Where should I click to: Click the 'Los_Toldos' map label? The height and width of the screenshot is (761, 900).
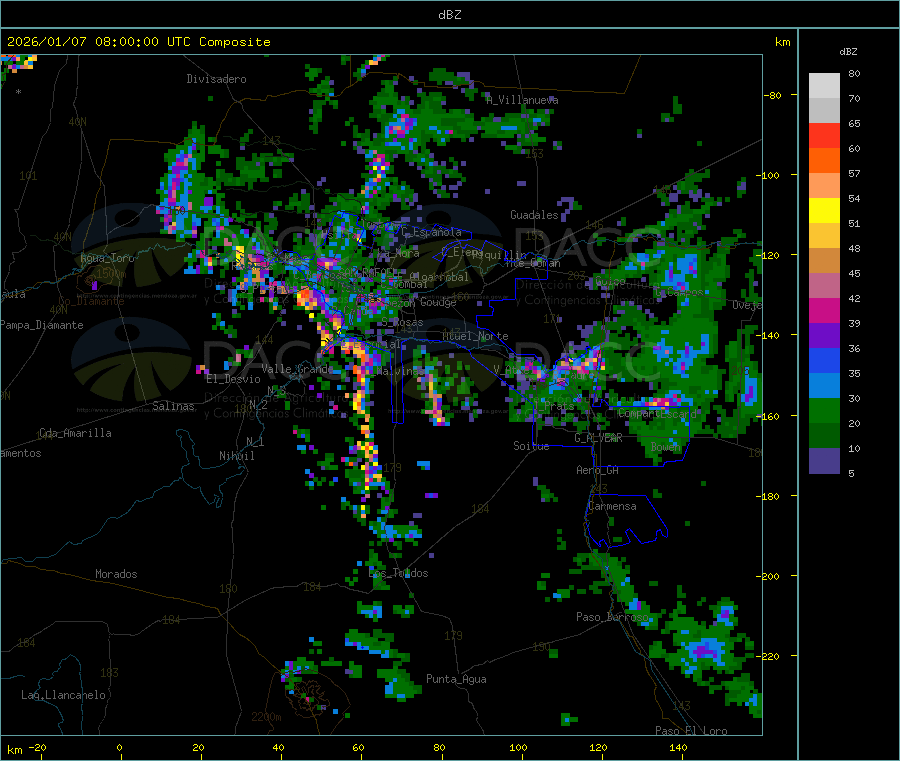398,573
